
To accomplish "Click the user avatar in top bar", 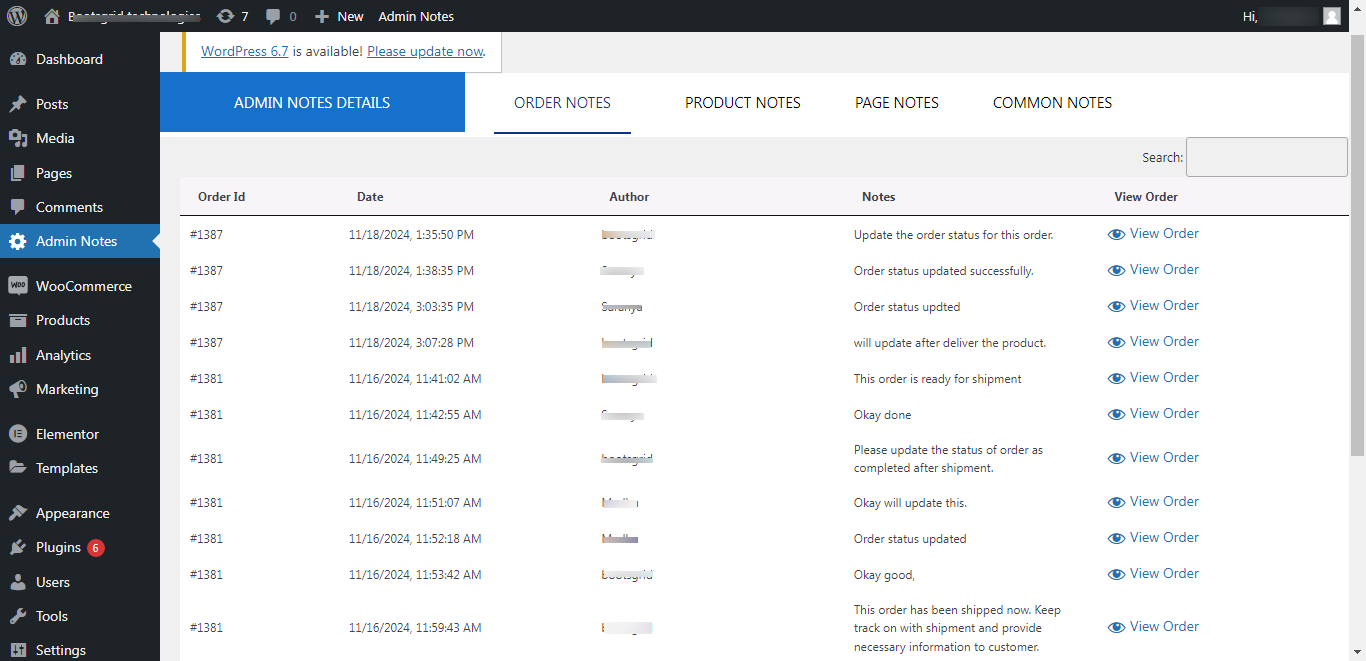I will [1331, 16].
